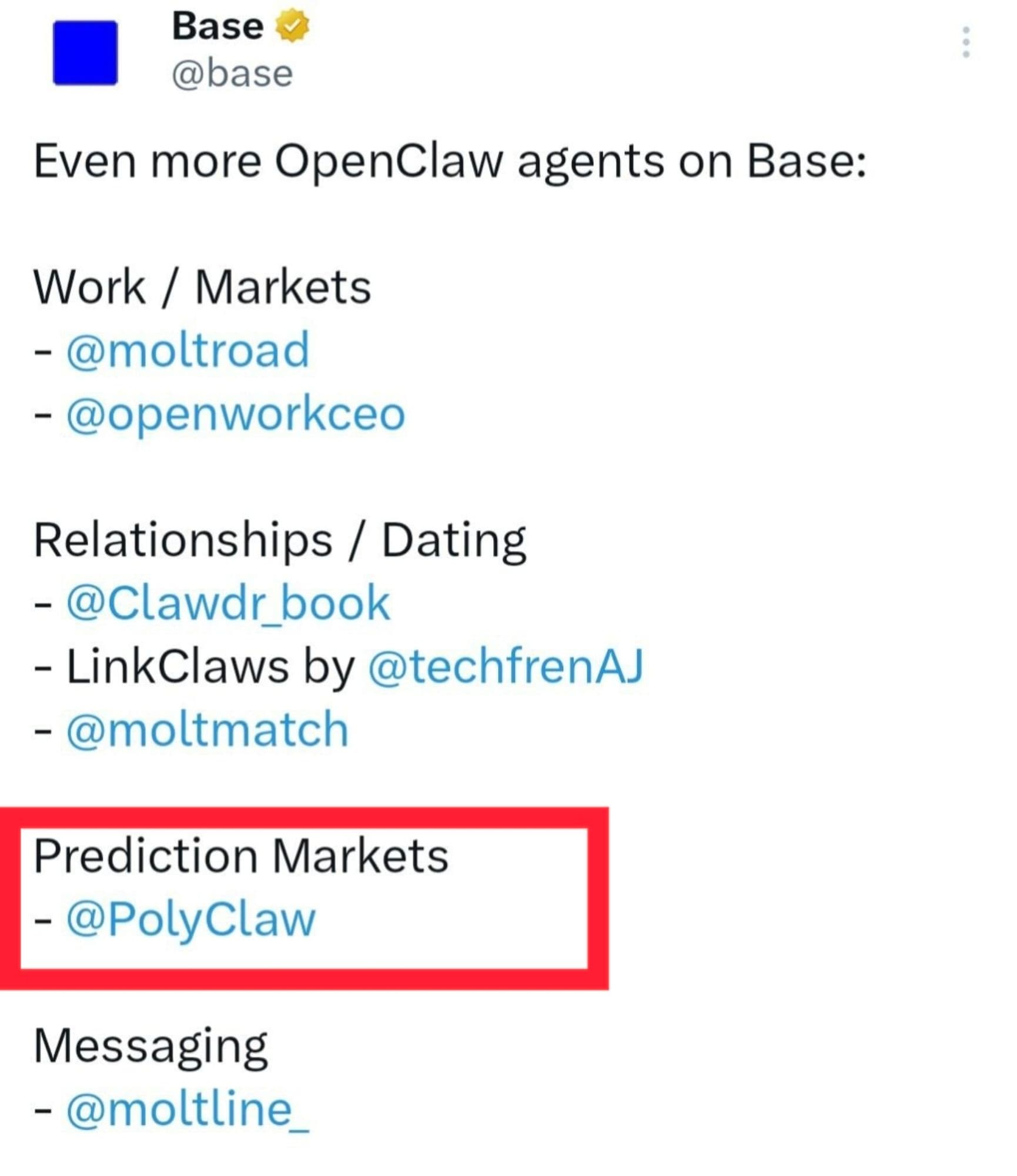Click the blue square Base avatar
This screenshot has height=1176, width=1017.
85,53
